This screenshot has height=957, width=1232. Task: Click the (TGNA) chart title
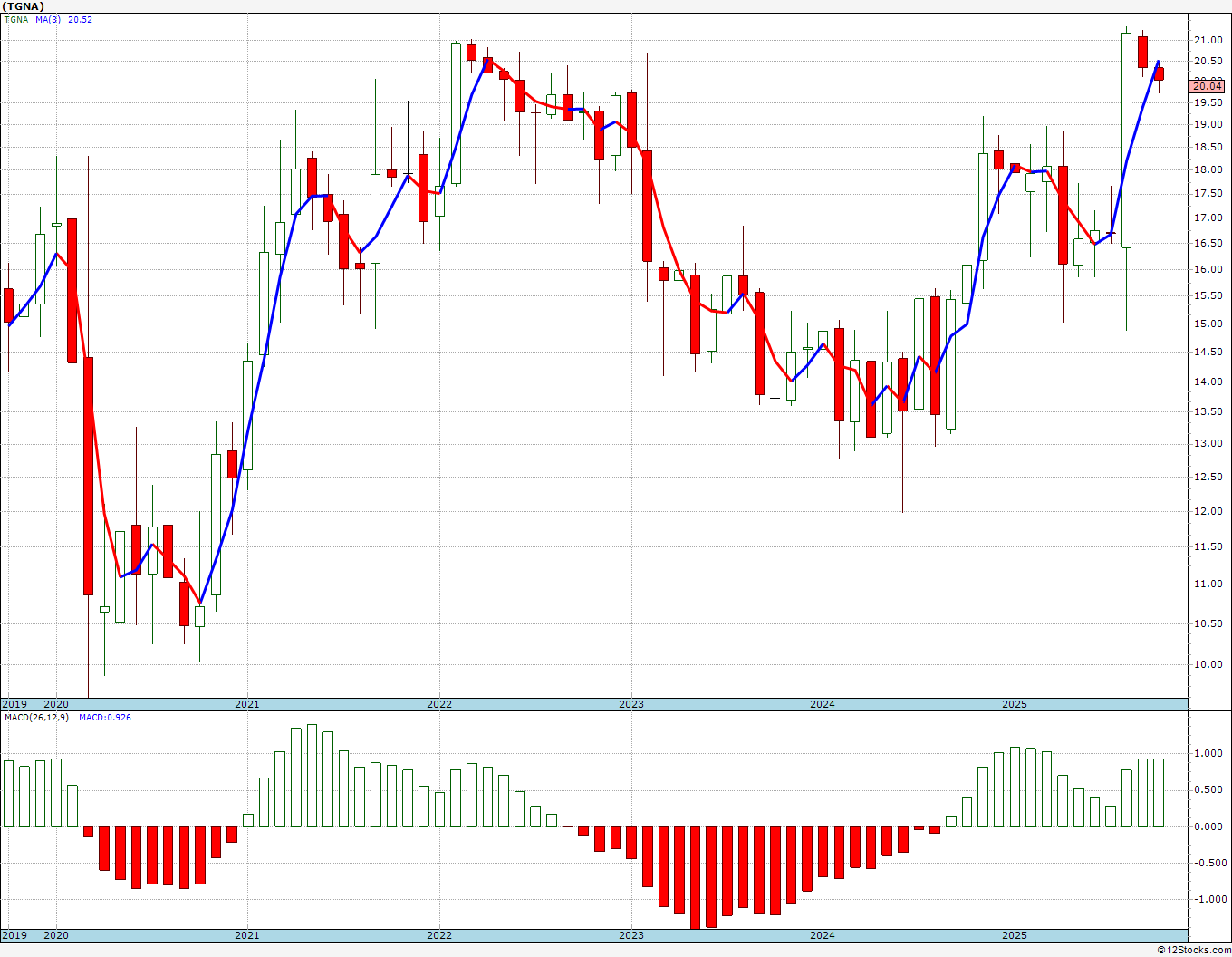coord(24,6)
